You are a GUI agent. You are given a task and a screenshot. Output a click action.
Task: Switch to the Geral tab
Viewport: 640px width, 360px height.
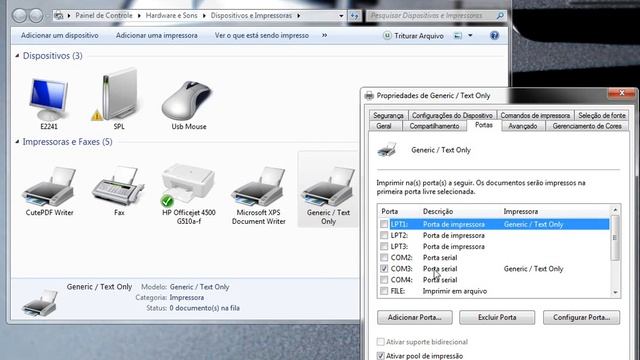tap(384, 126)
